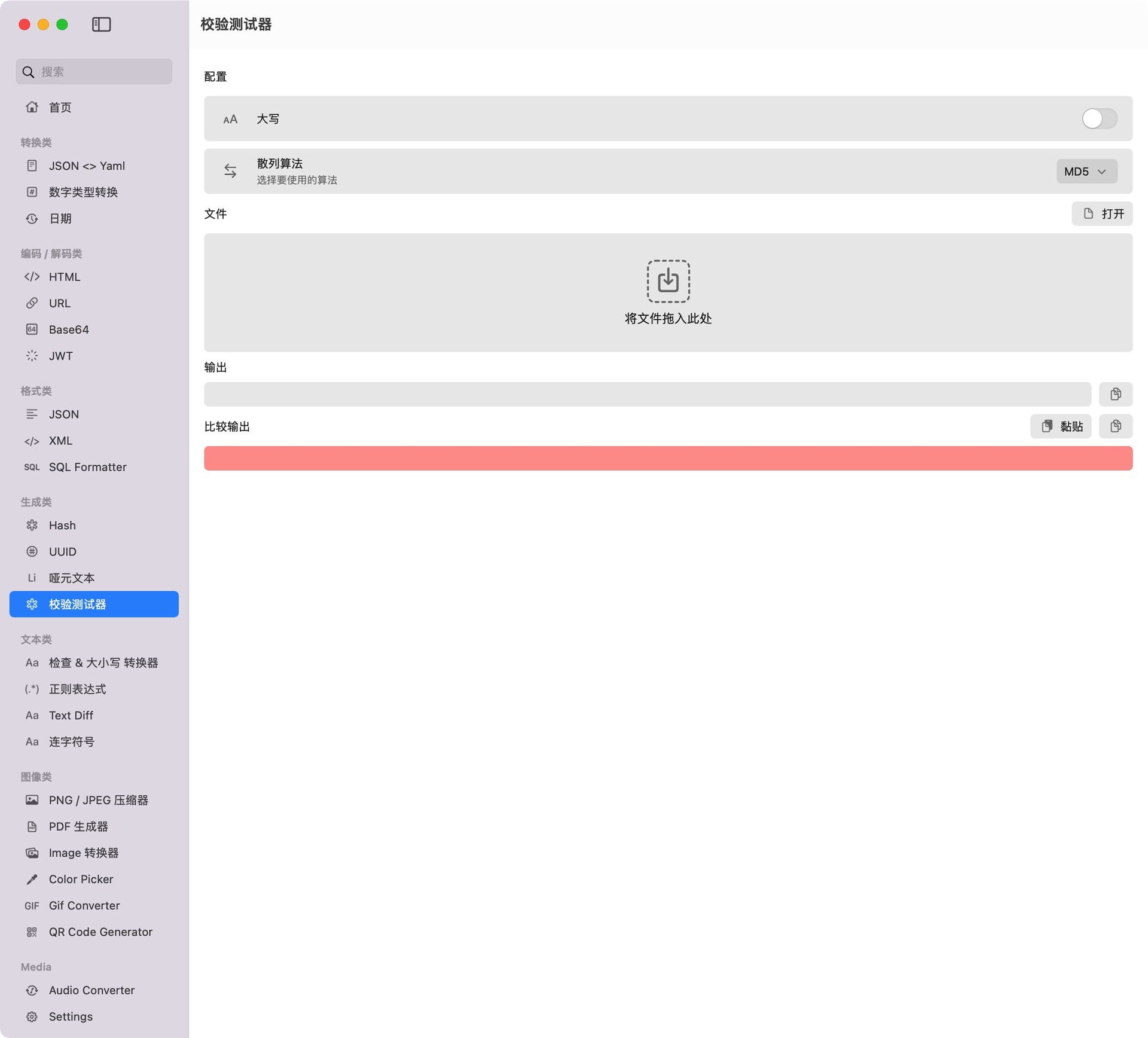This screenshot has height=1038, width=1148.
Task: Copy the 输出 hash result
Action: 1115,394
